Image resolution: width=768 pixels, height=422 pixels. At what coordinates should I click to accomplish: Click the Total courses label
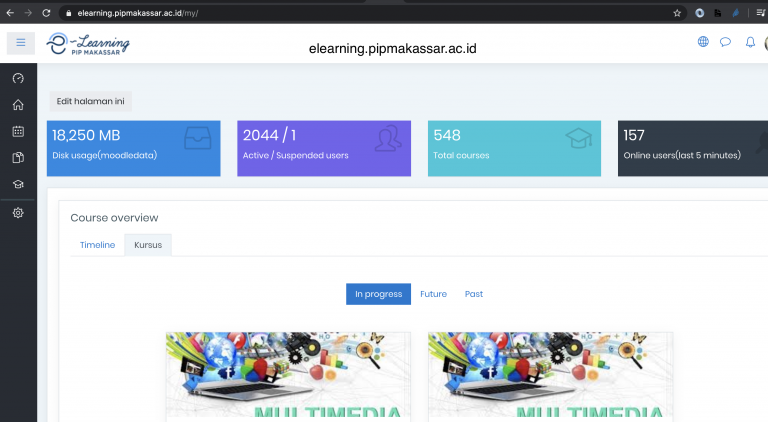pos(461,156)
